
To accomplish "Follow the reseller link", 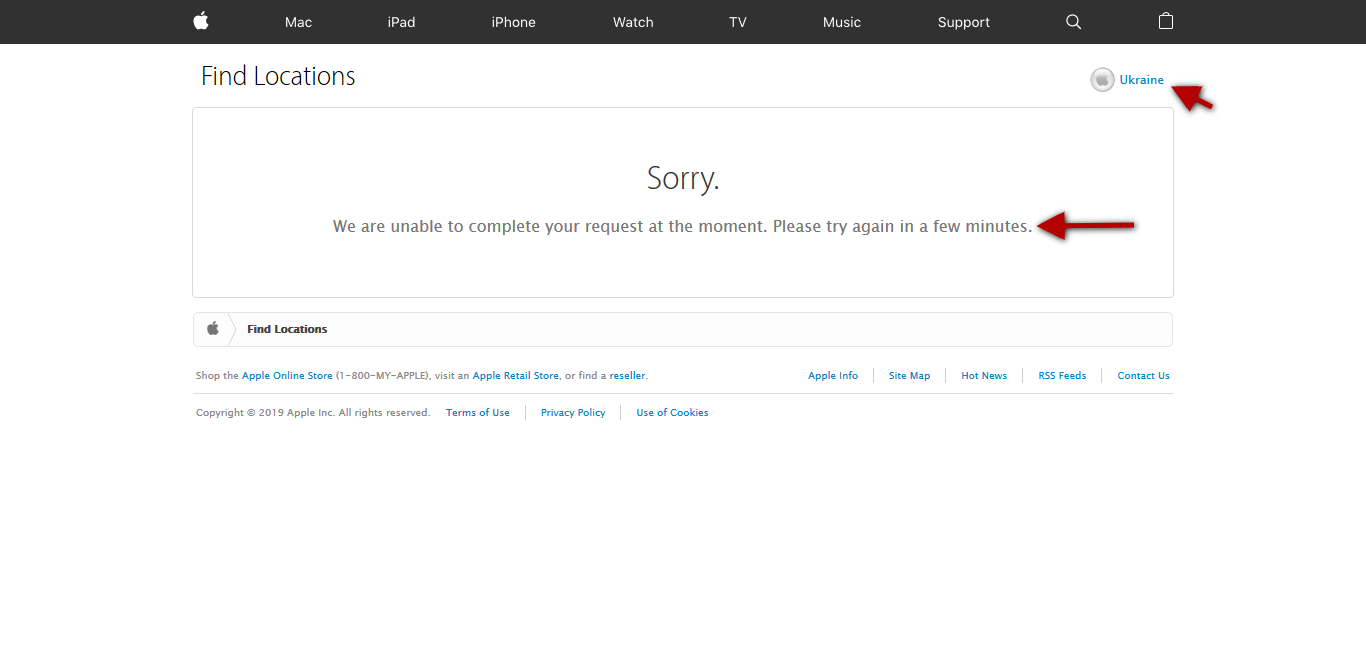I will (x=627, y=376).
